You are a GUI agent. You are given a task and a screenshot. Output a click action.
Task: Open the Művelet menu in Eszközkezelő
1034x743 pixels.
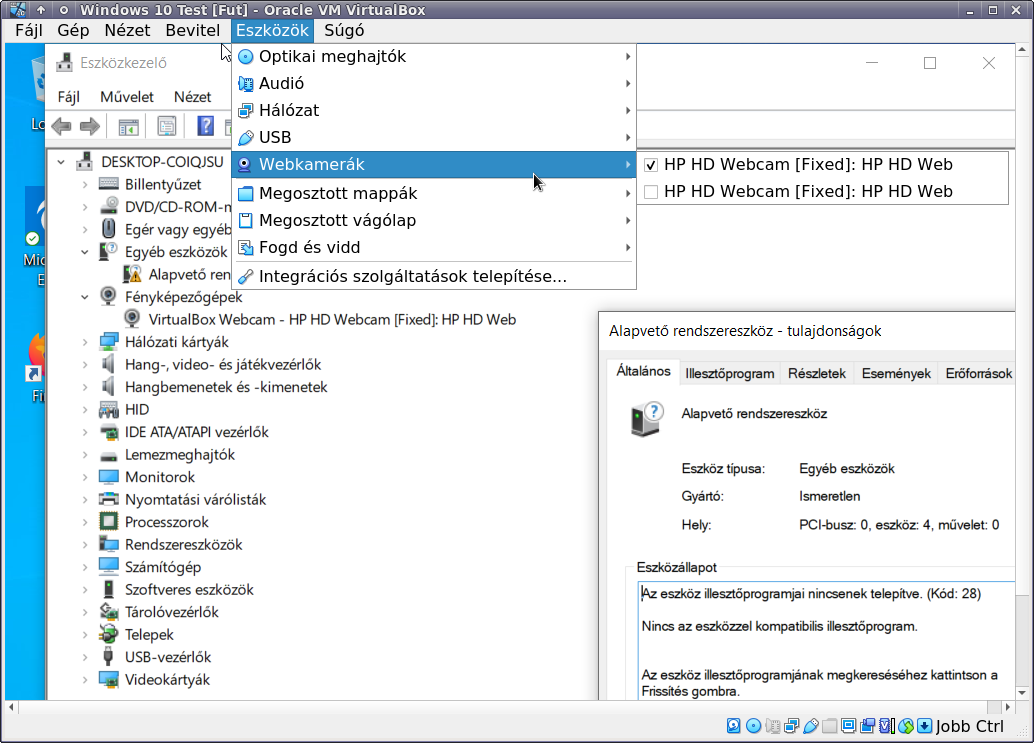[127, 97]
